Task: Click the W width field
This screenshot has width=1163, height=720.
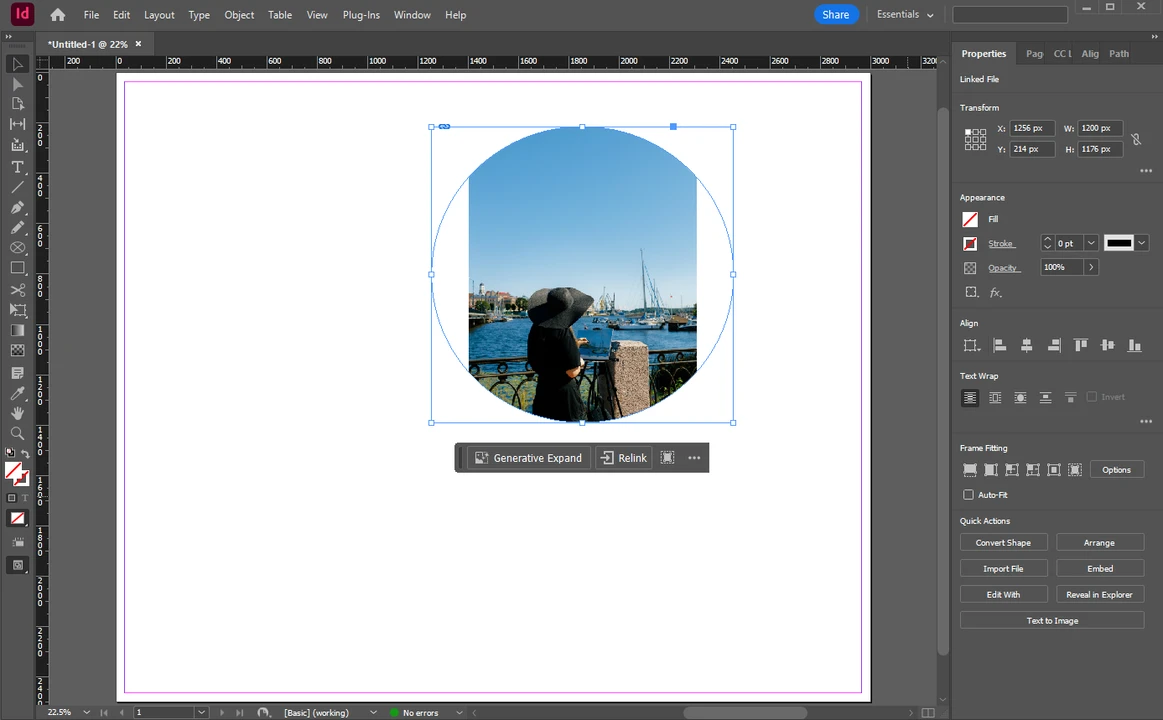Action: click(x=1100, y=128)
